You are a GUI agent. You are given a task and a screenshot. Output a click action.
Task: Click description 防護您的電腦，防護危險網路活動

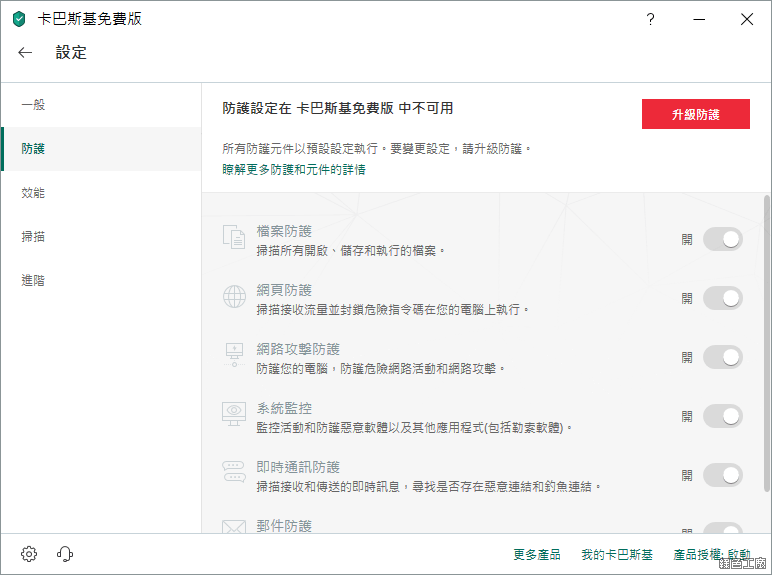pyautogui.click(x=381, y=369)
